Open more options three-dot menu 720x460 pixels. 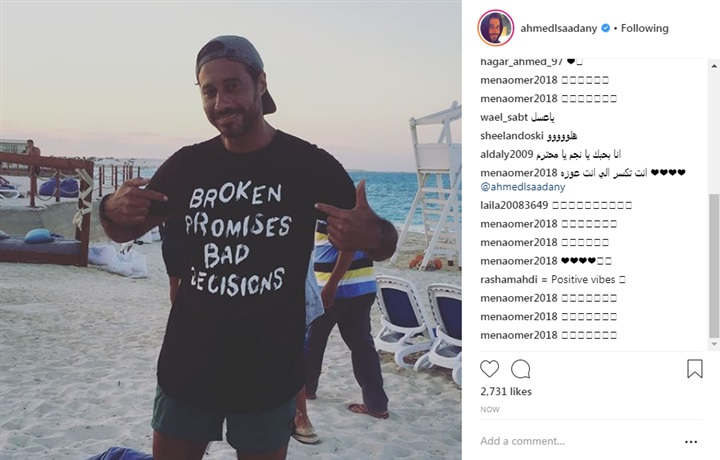click(x=691, y=442)
